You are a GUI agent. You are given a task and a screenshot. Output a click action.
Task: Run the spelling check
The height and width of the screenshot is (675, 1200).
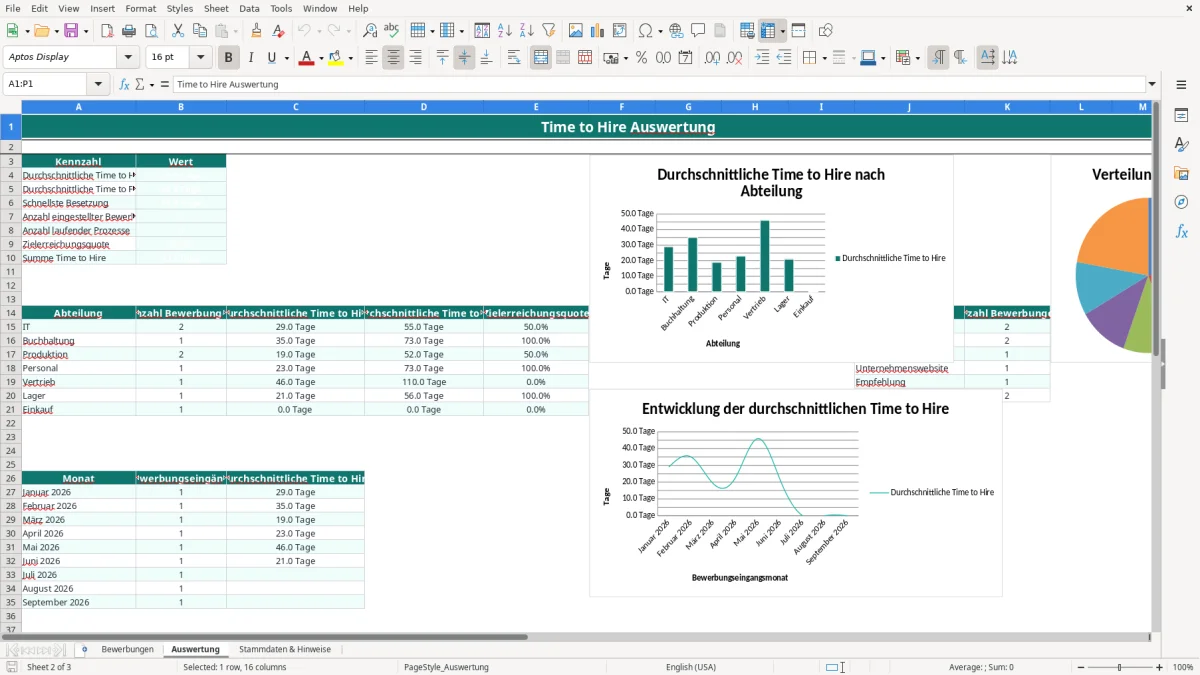point(392,31)
